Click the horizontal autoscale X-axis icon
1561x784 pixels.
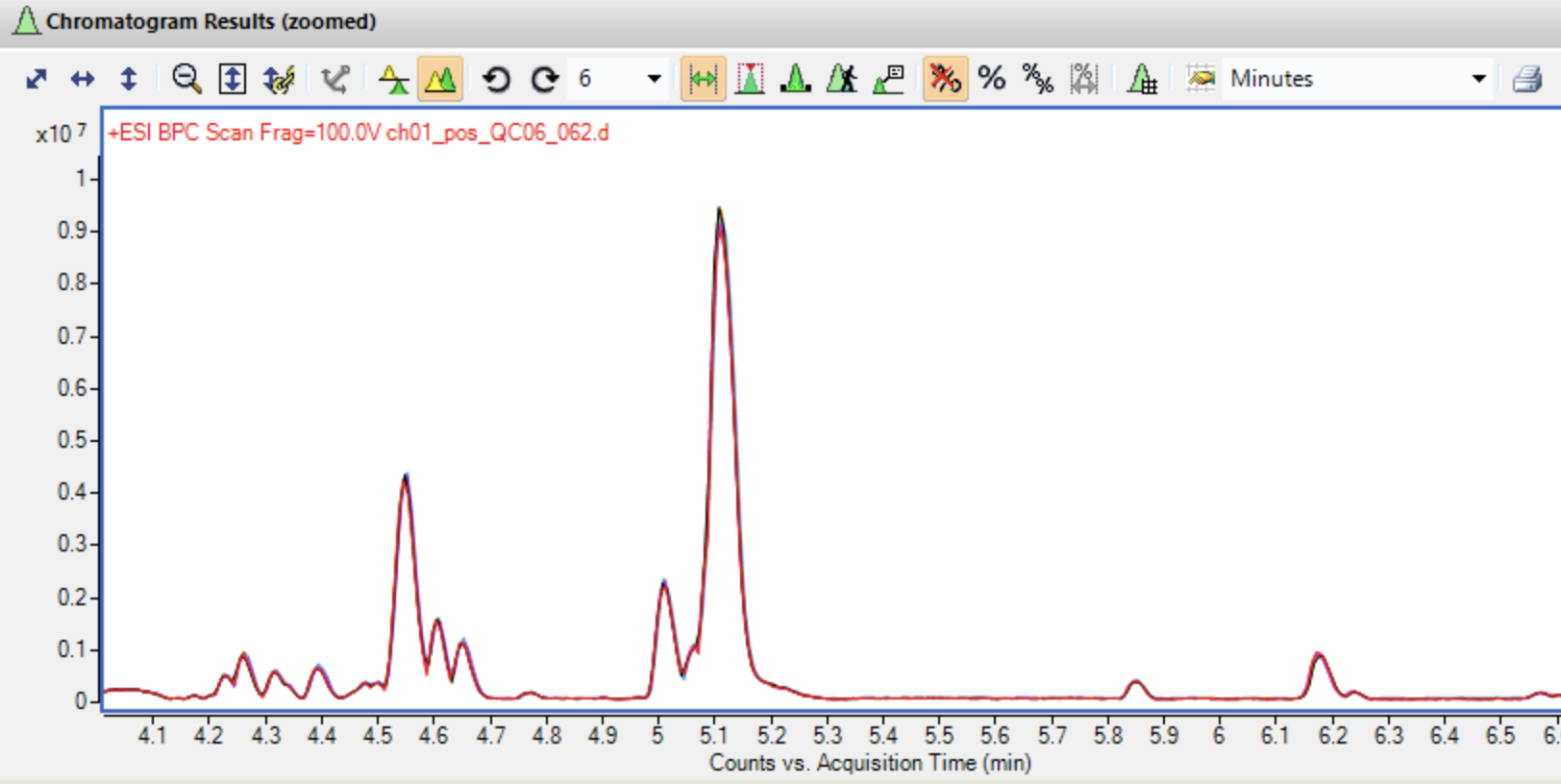pos(83,79)
